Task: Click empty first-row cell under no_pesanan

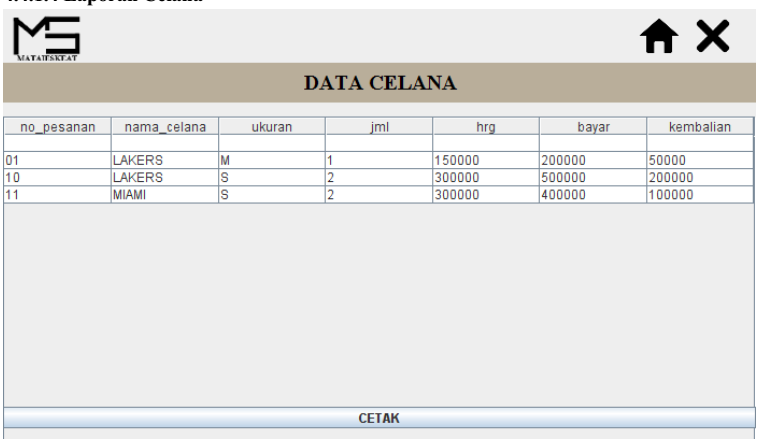Action: coord(58,143)
